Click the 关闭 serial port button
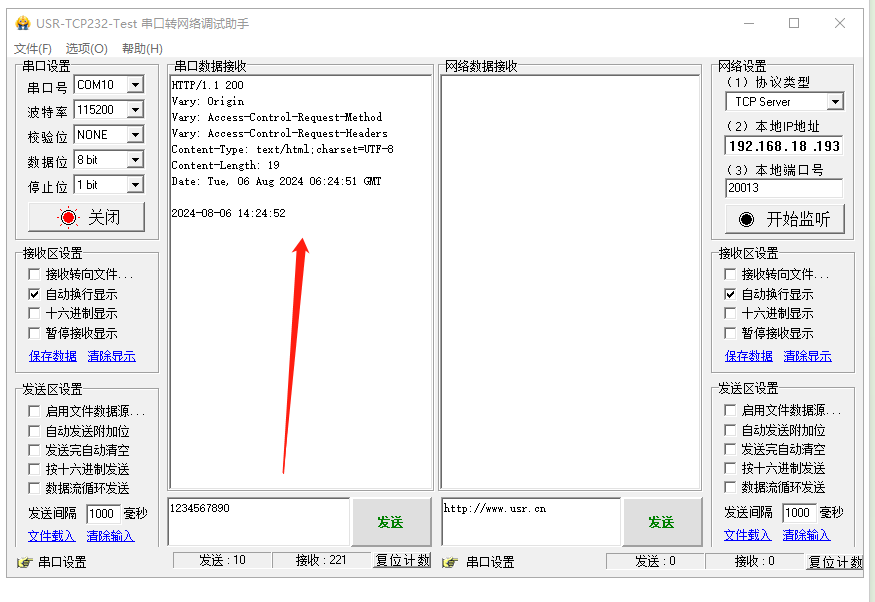The width and height of the screenshot is (875, 602). point(86,217)
